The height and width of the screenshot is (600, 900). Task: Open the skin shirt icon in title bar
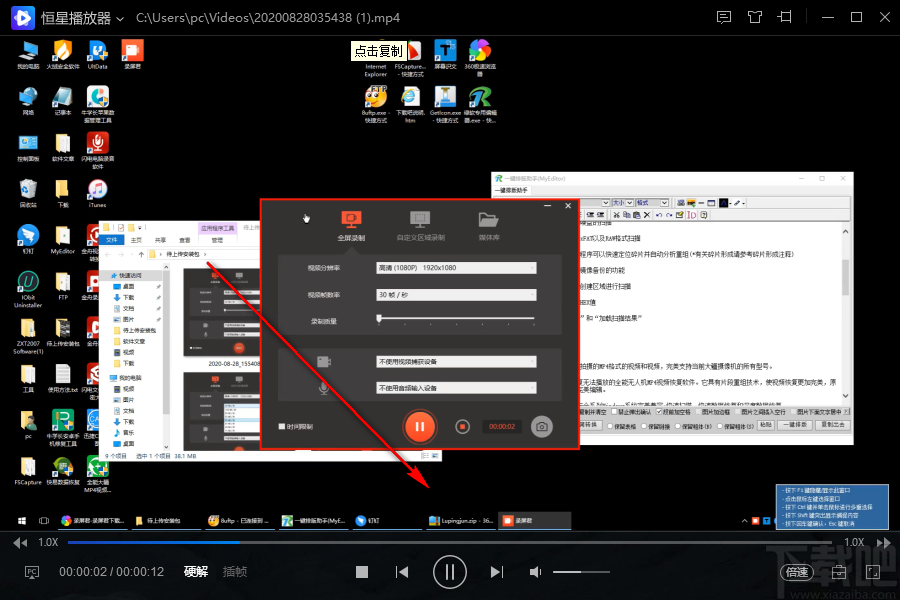[755, 17]
